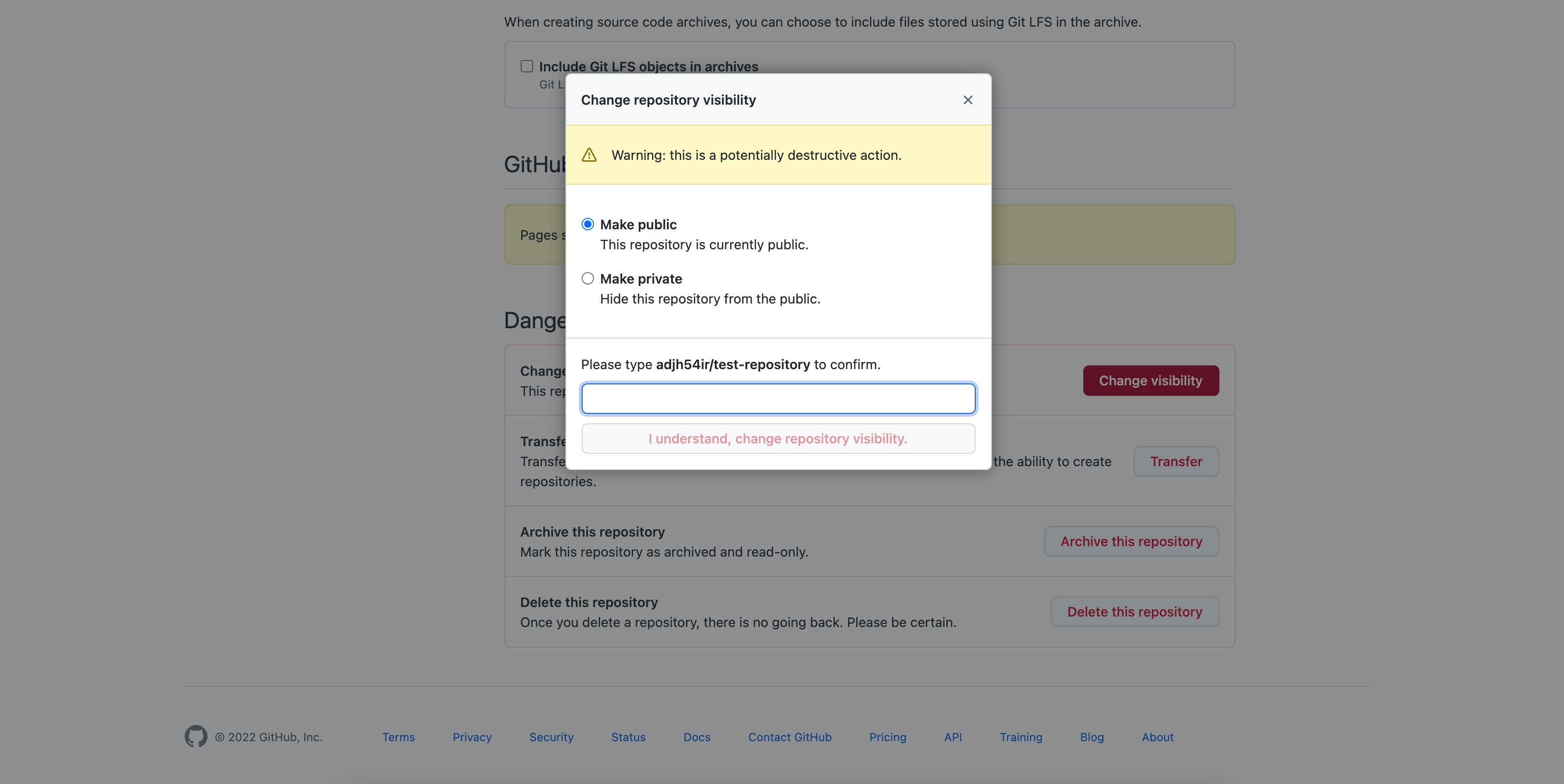Open the Security footer link
The width and height of the screenshot is (1564, 784).
(551, 737)
